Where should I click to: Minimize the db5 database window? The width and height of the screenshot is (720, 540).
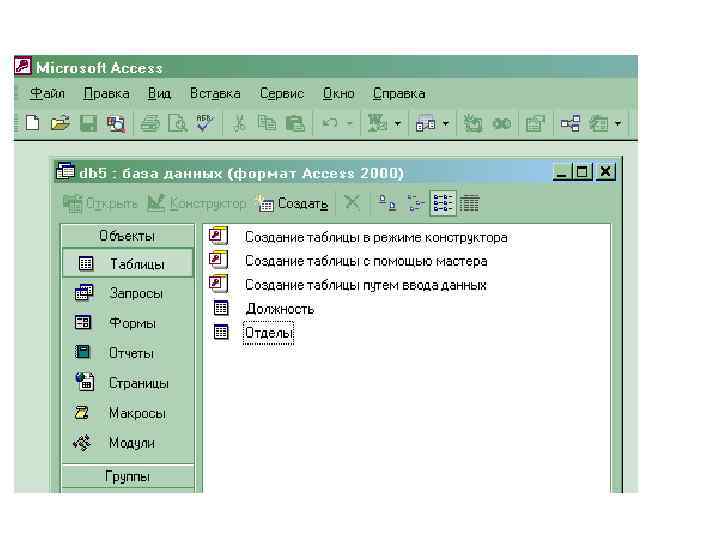[561, 172]
